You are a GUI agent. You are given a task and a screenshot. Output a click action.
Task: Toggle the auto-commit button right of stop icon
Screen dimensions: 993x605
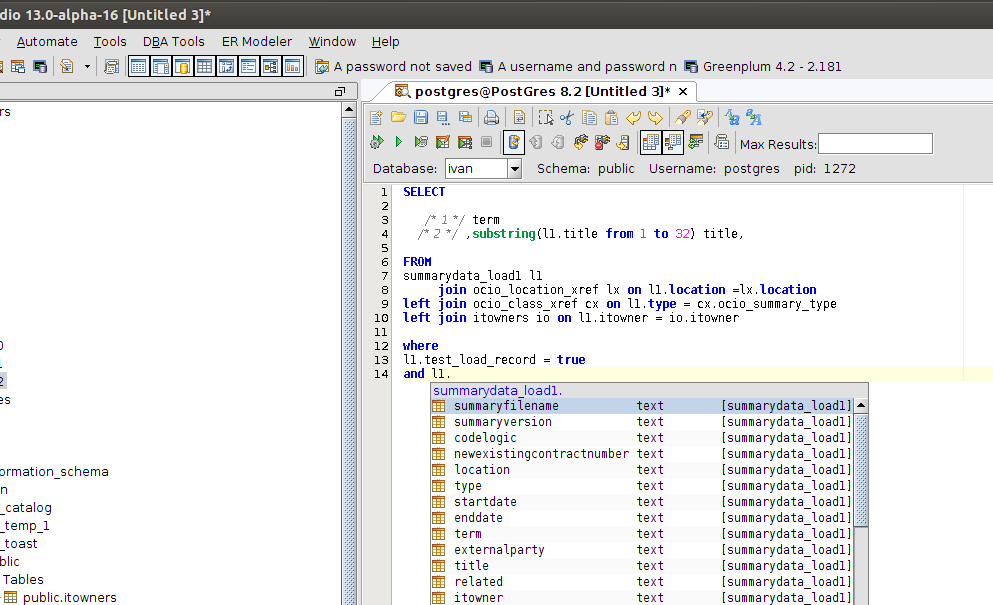tap(514, 143)
